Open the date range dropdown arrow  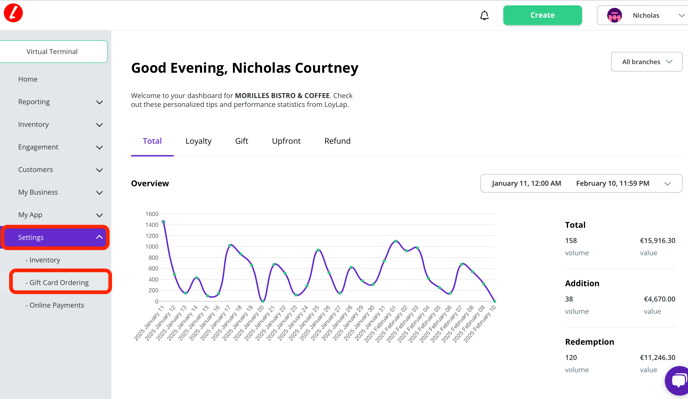point(667,183)
